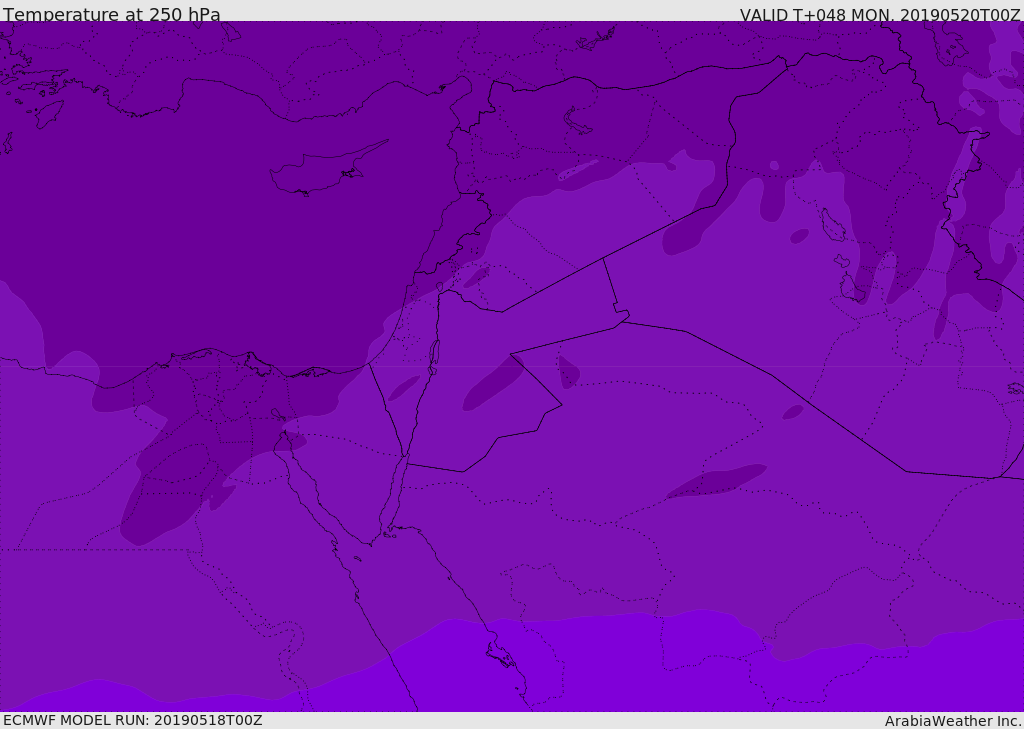
Task: Click the Sea of Galilee outline
Action: [440, 287]
